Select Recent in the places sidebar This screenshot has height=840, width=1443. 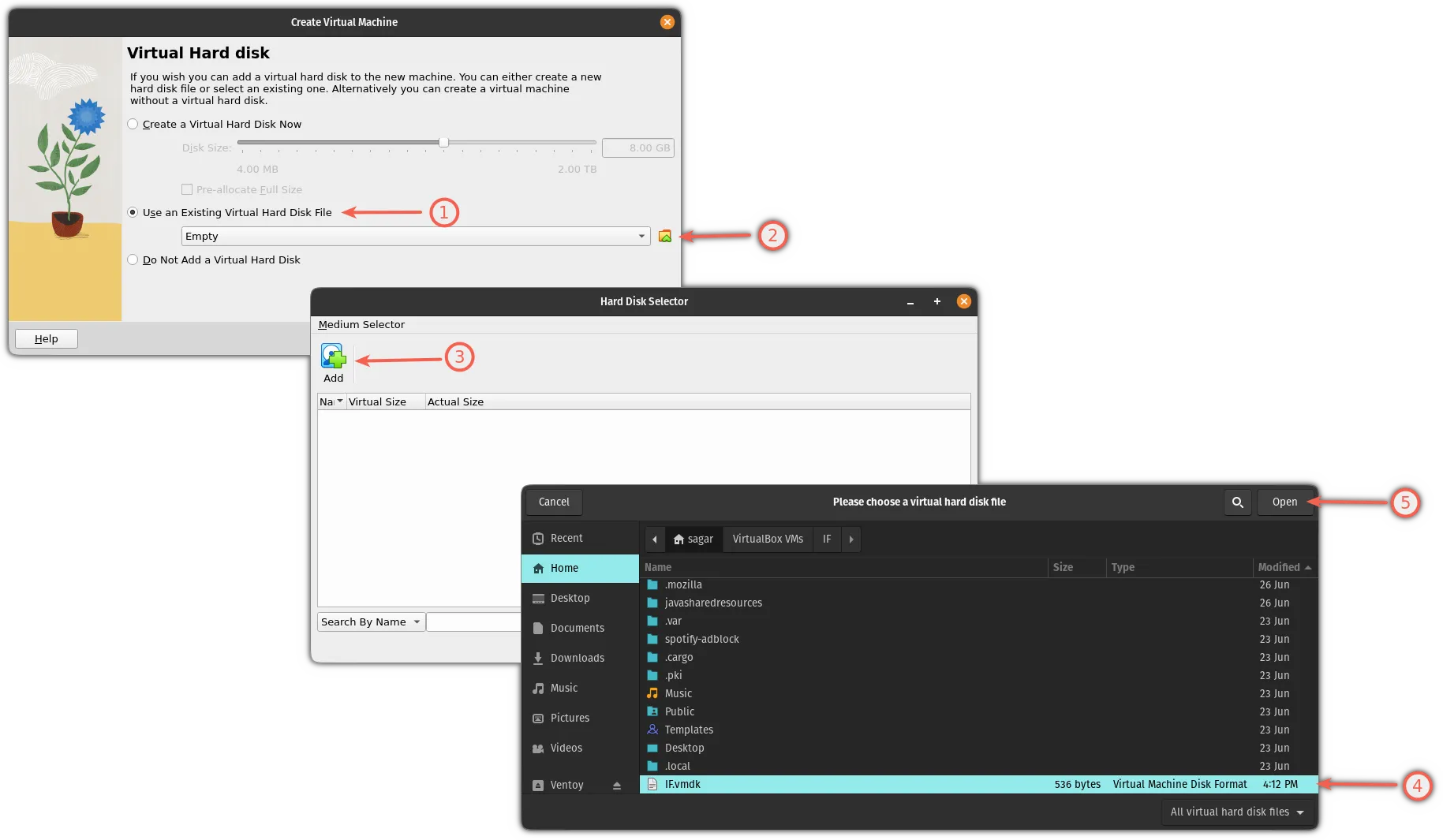pos(566,539)
